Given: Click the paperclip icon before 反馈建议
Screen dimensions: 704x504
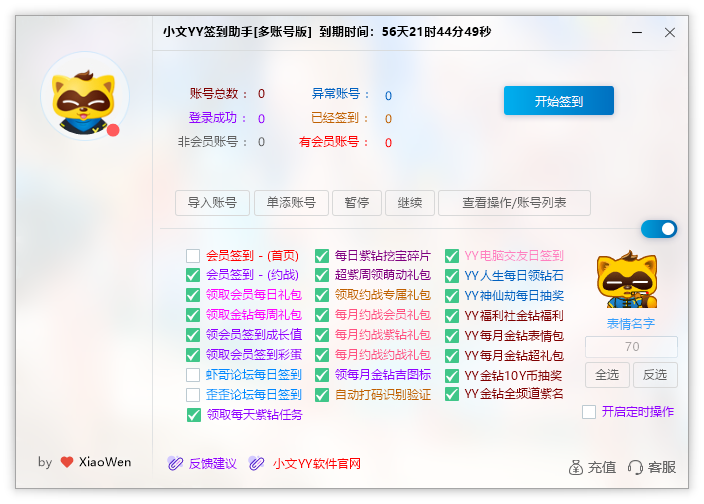Looking at the screenshot, I should point(175,463).
